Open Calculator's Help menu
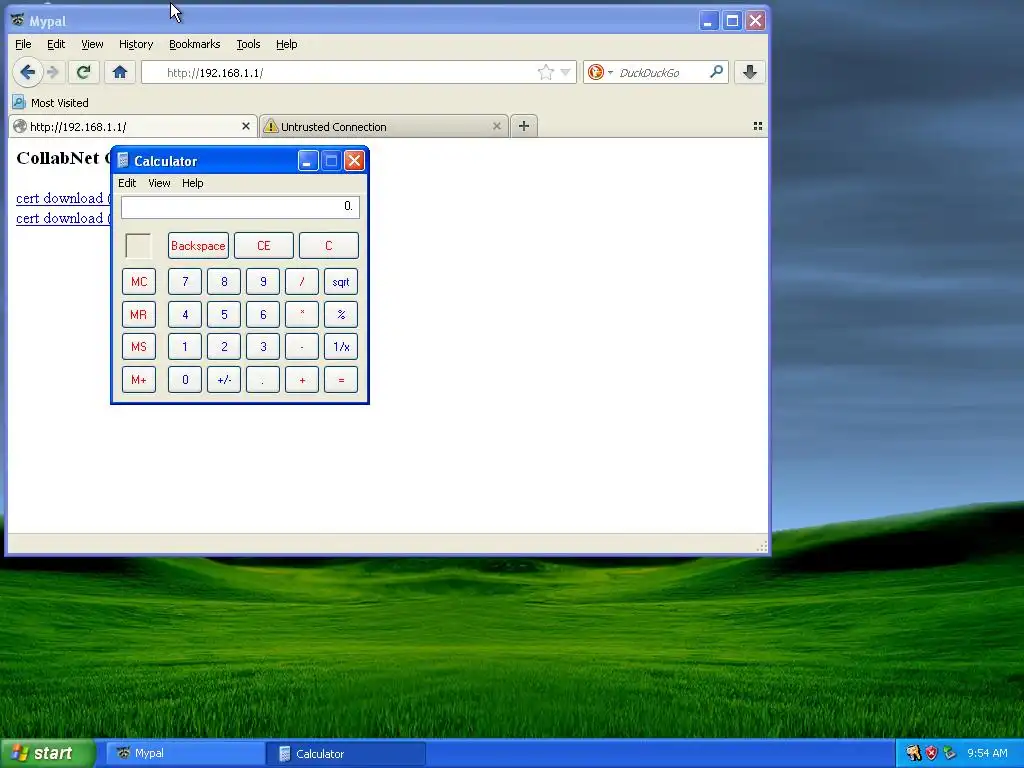Viewport: 1024px width, 768px height. (x=193, y=183)
